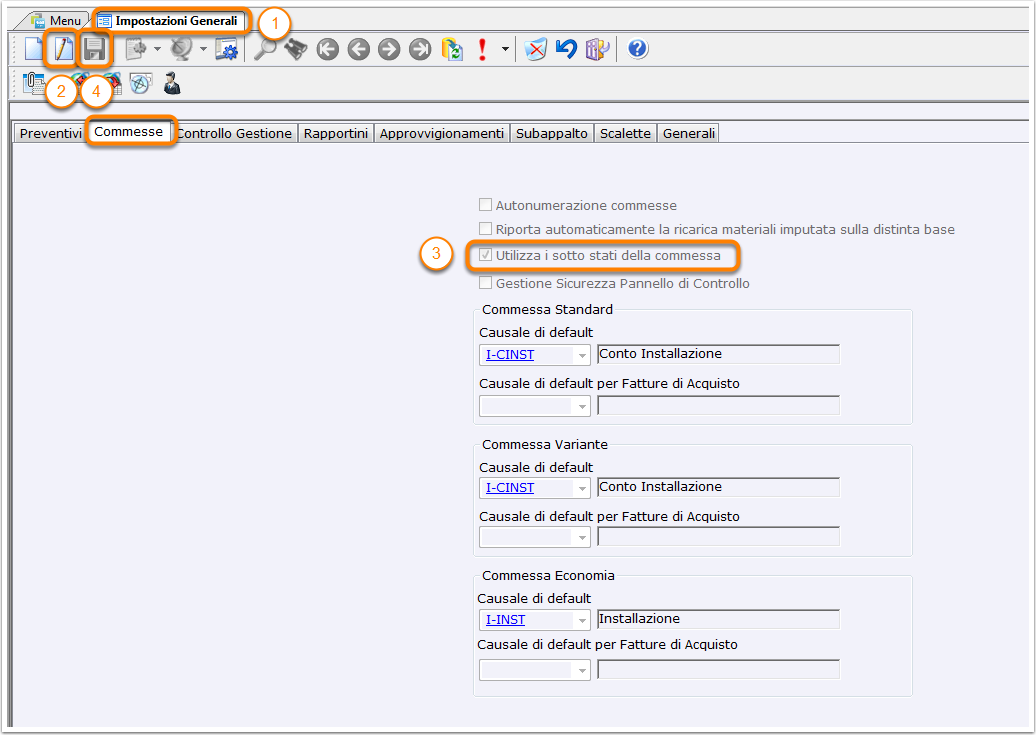This screenshot has width=1036, height=735.
Task: Go to previous record arrow icon
Action: pyautogui.click(x=358, y=50)
